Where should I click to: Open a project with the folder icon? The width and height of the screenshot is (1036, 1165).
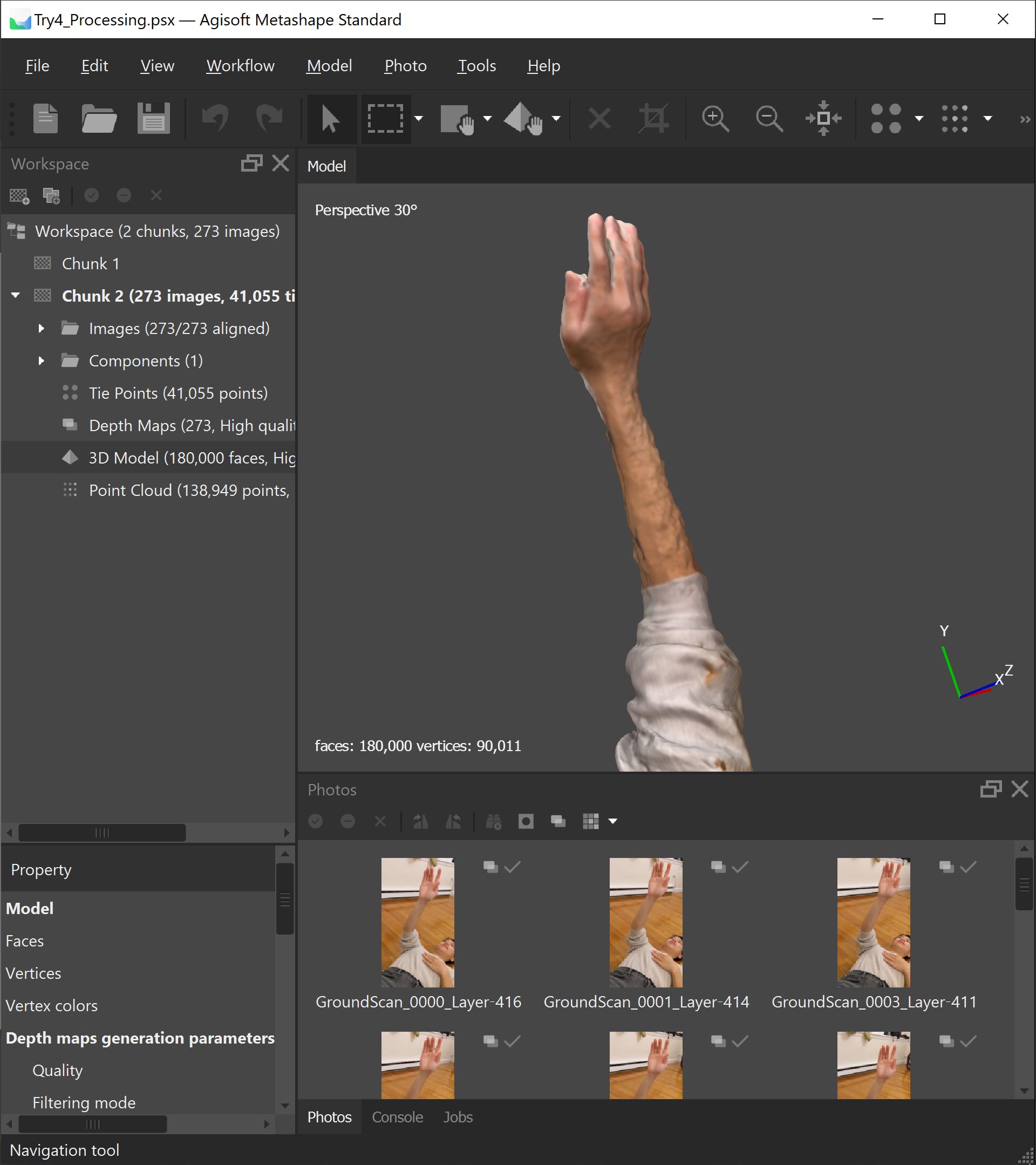[x=99, y=119]
